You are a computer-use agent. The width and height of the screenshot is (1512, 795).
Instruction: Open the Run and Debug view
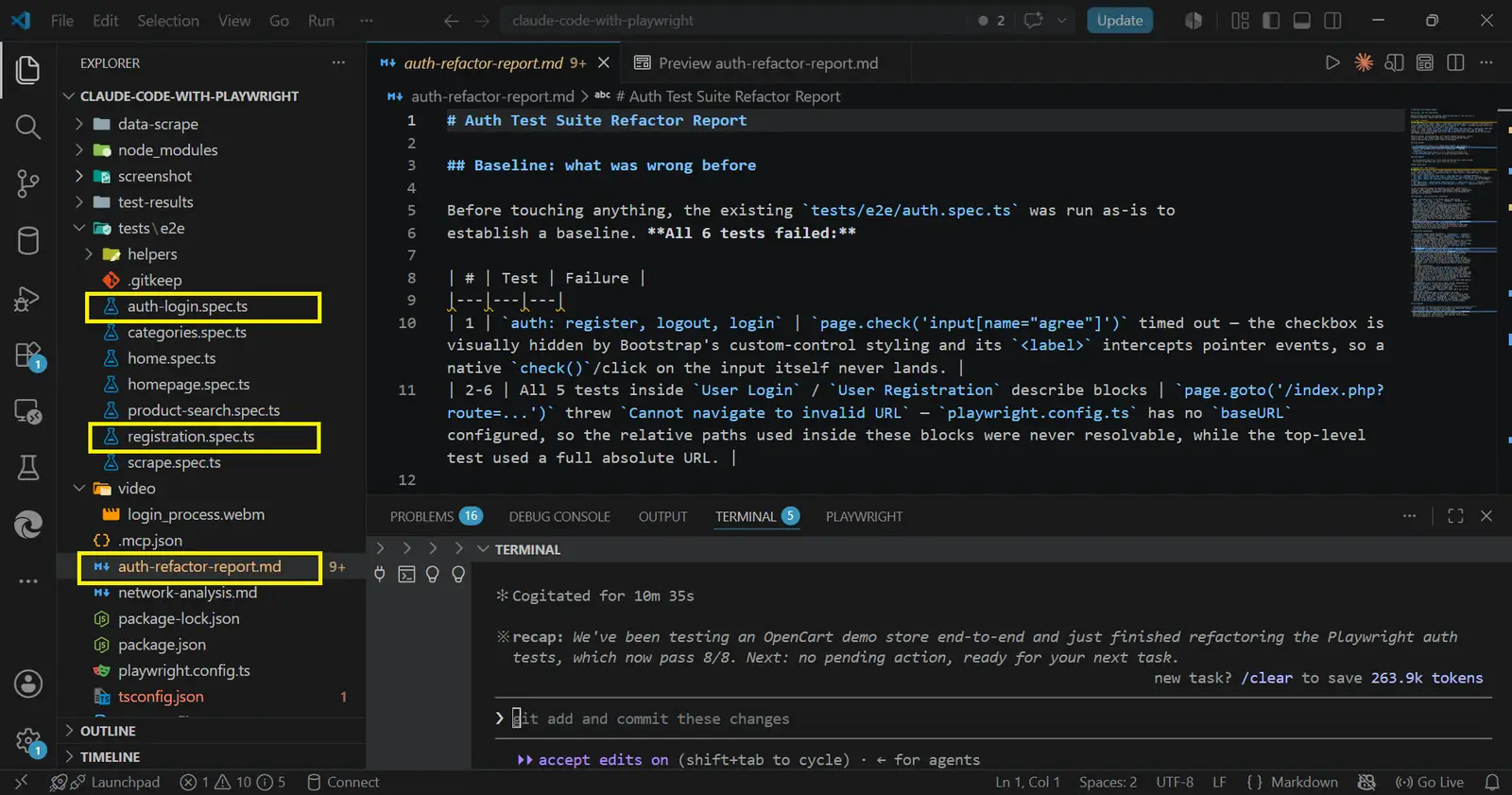point(28,299)
